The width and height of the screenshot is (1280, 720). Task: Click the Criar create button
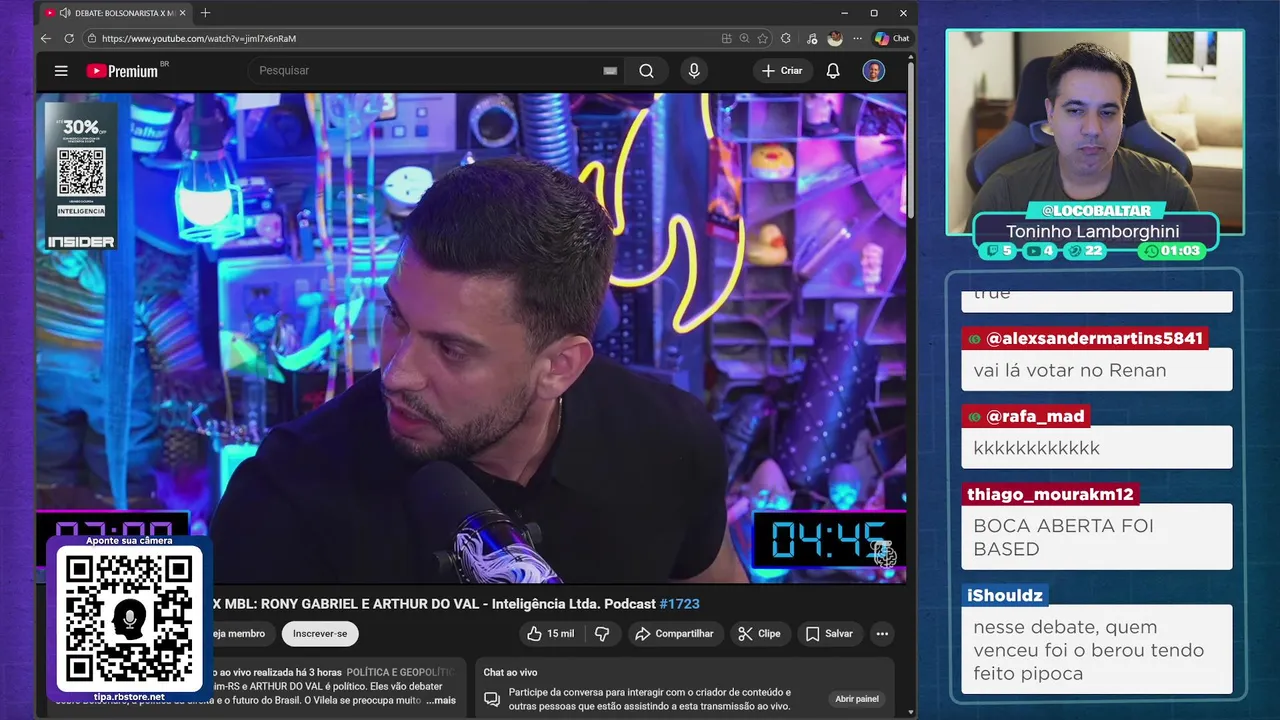(782, 71)
